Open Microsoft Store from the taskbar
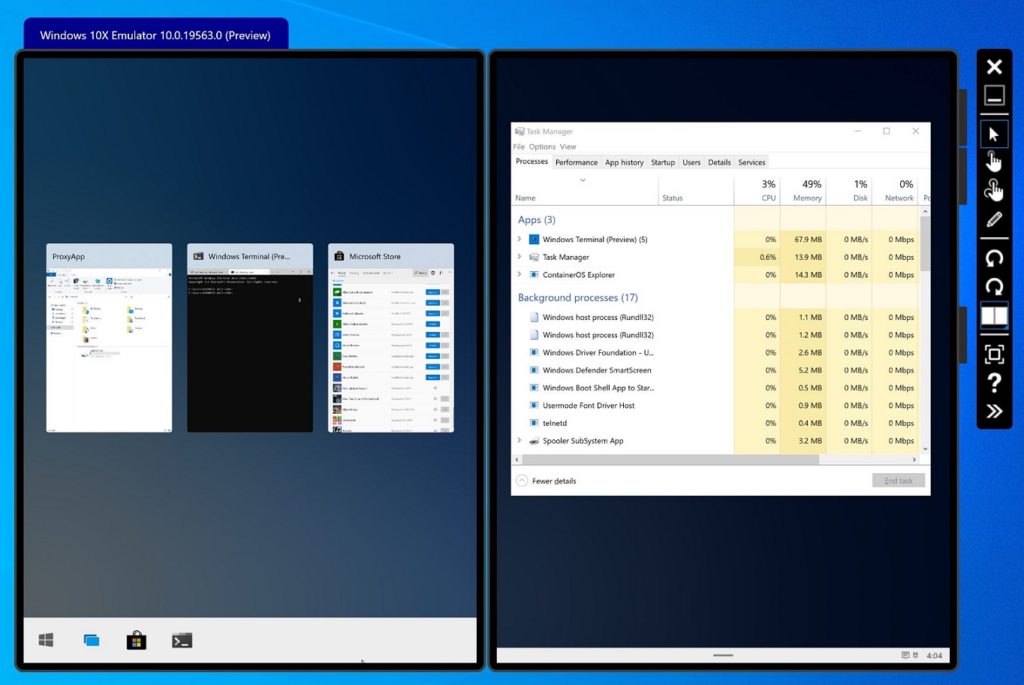 [x=136, y=640]
